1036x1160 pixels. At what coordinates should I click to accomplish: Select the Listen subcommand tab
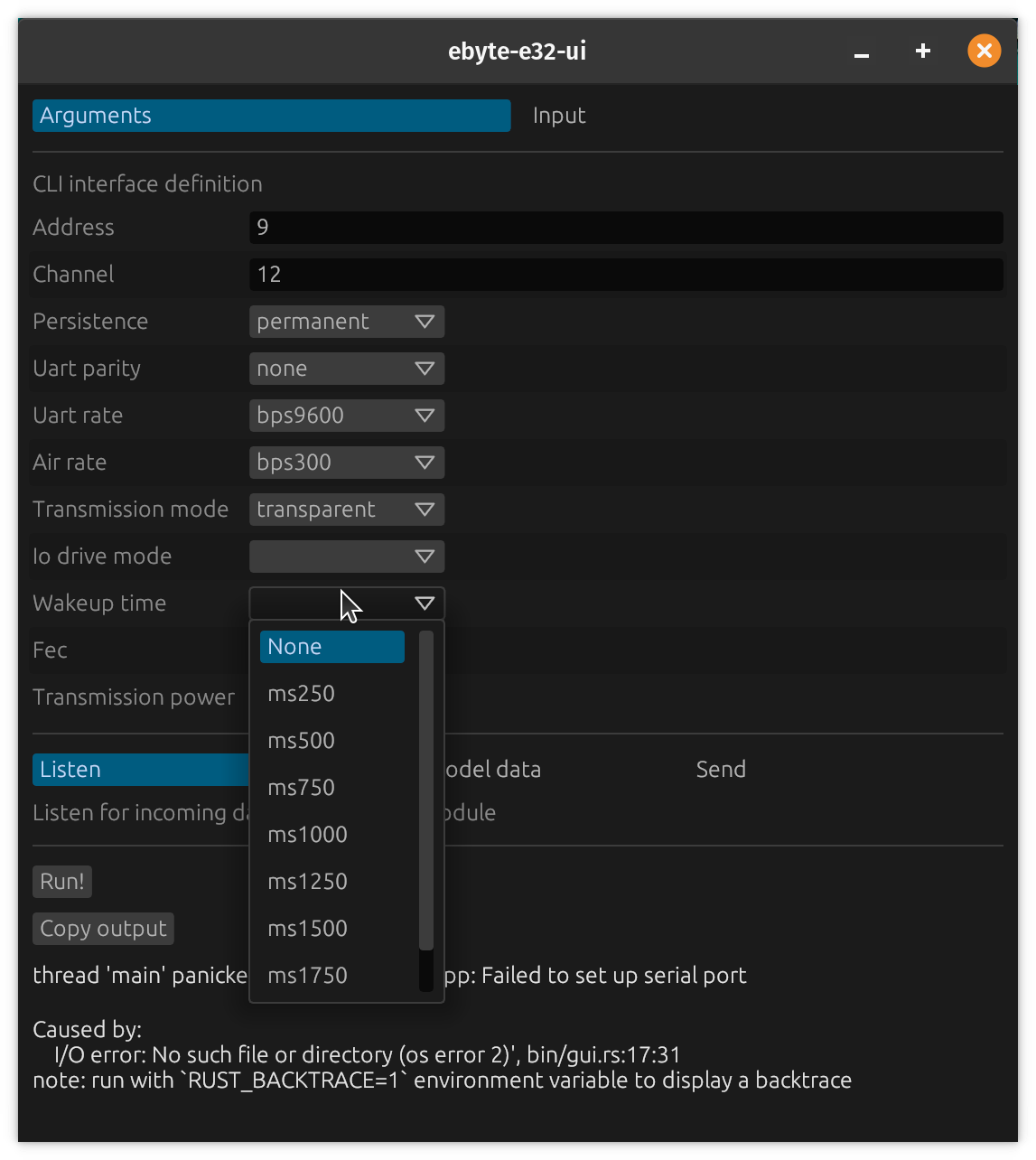coord(141,770)
